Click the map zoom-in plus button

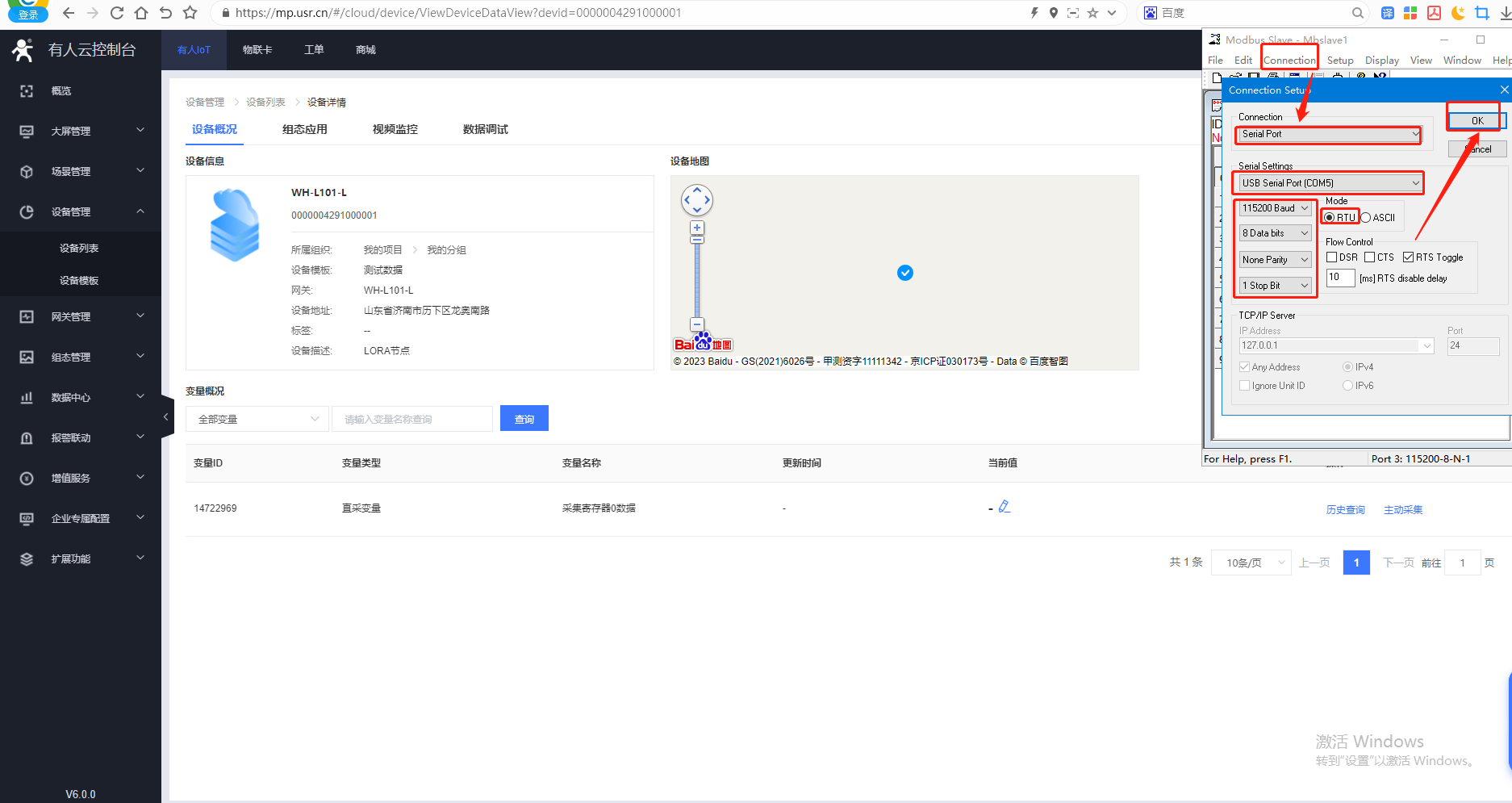[697, 228]
